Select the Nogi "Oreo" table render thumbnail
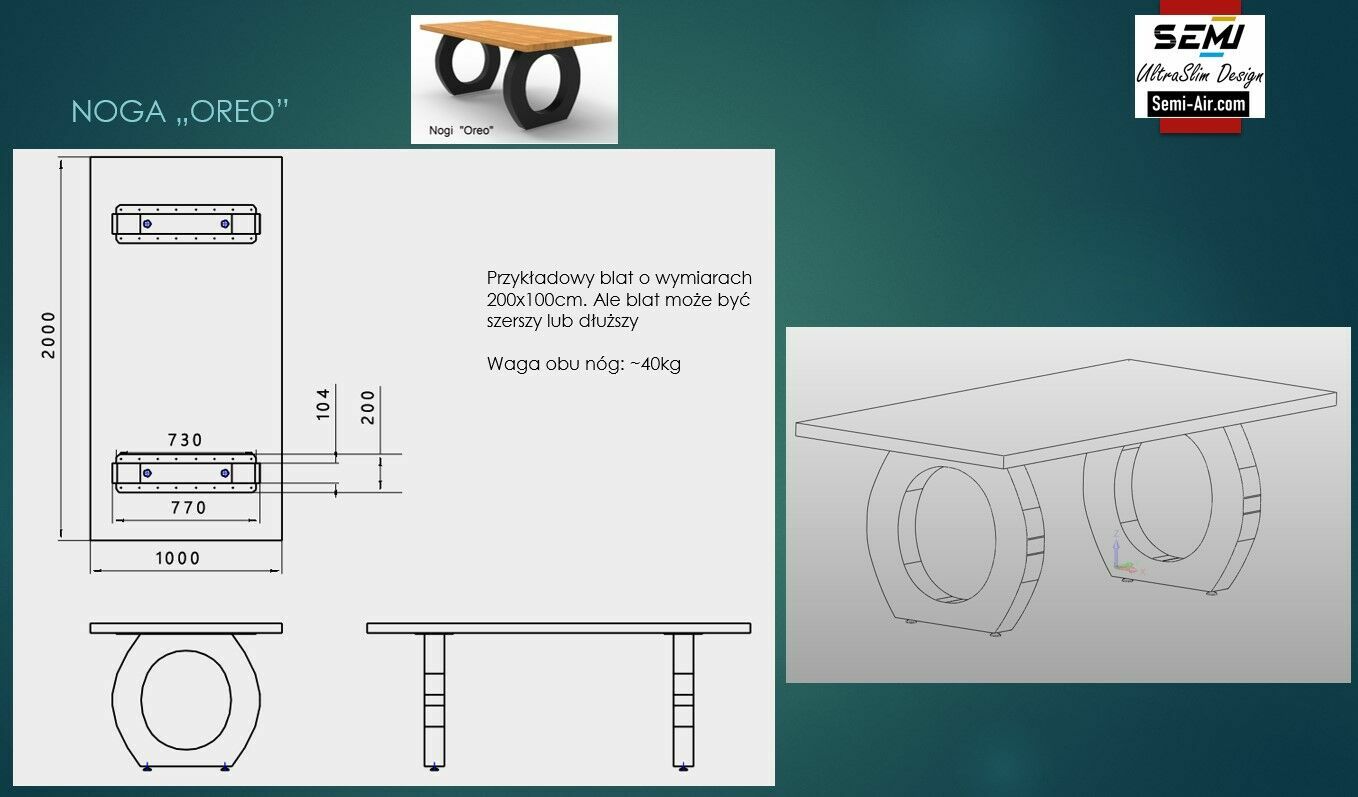Viewport: 1358px width, 797px height. [514, 79]
